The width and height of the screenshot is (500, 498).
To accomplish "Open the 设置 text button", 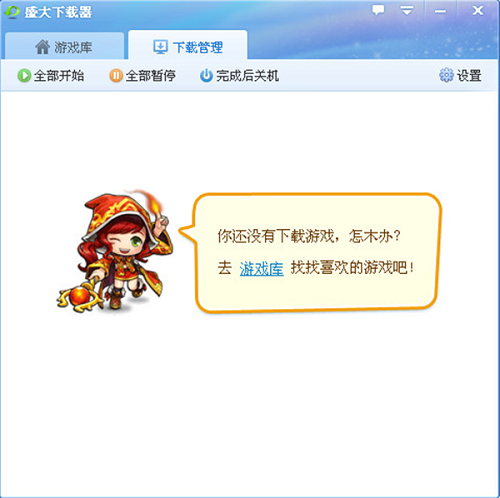I will (x=469, y=76).
